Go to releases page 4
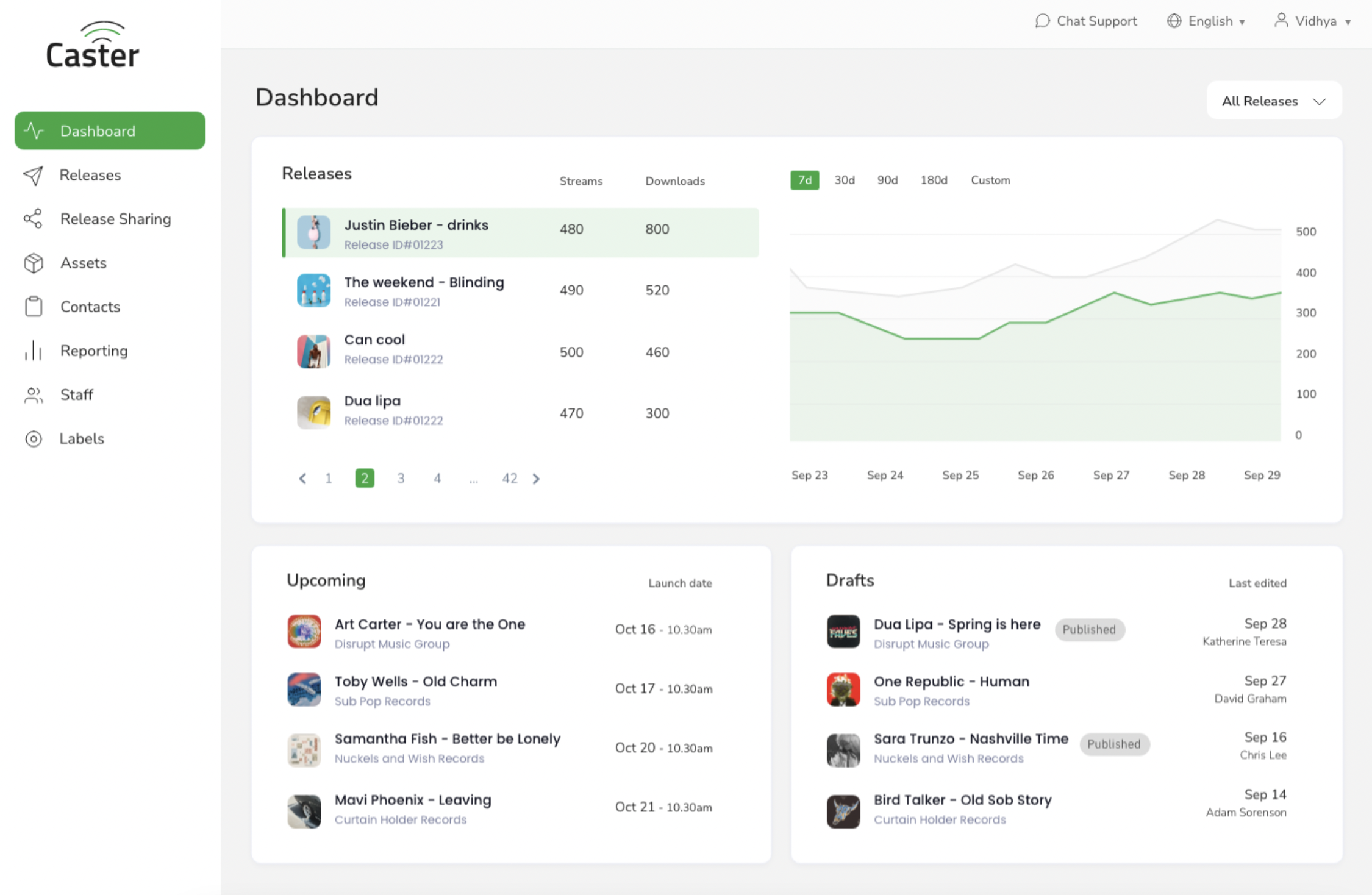1372x895 pixels. (437, 479)
